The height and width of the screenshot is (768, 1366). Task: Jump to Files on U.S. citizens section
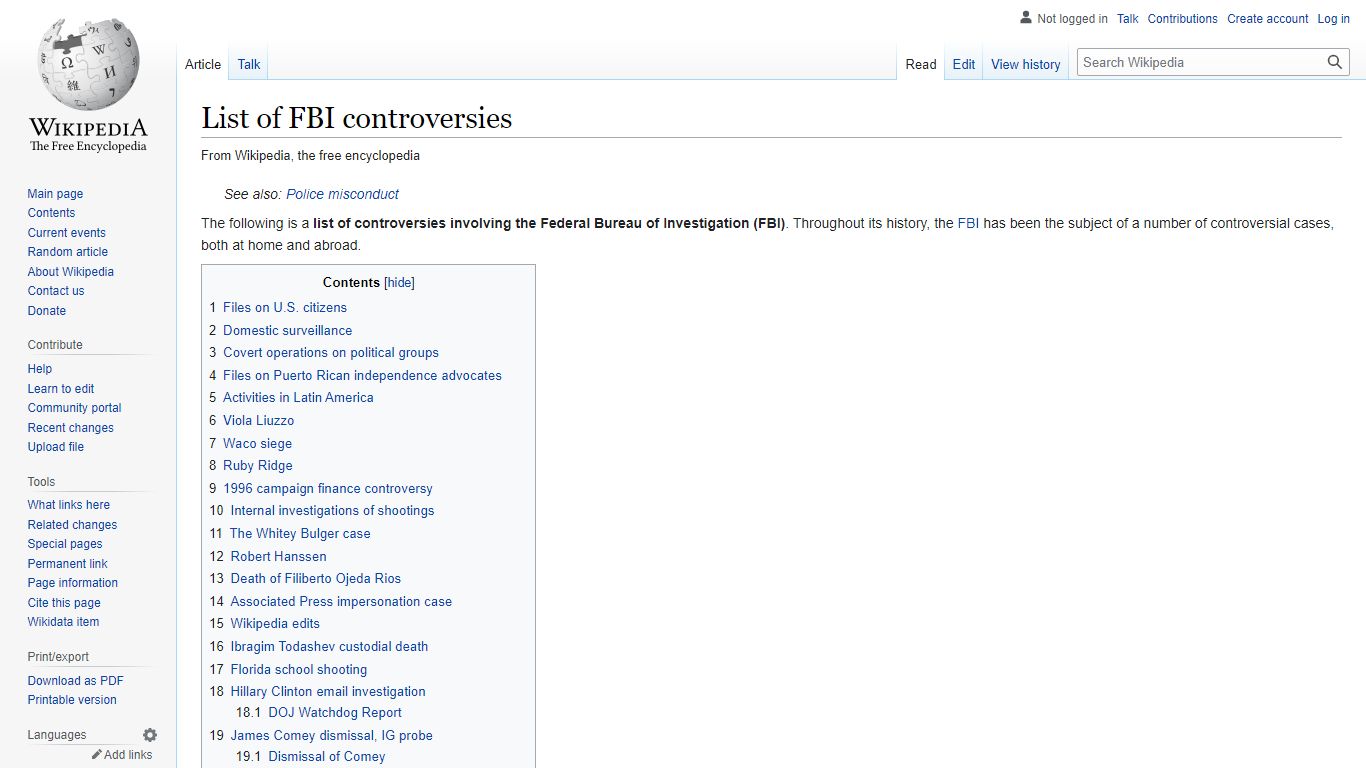pos(285,307)
